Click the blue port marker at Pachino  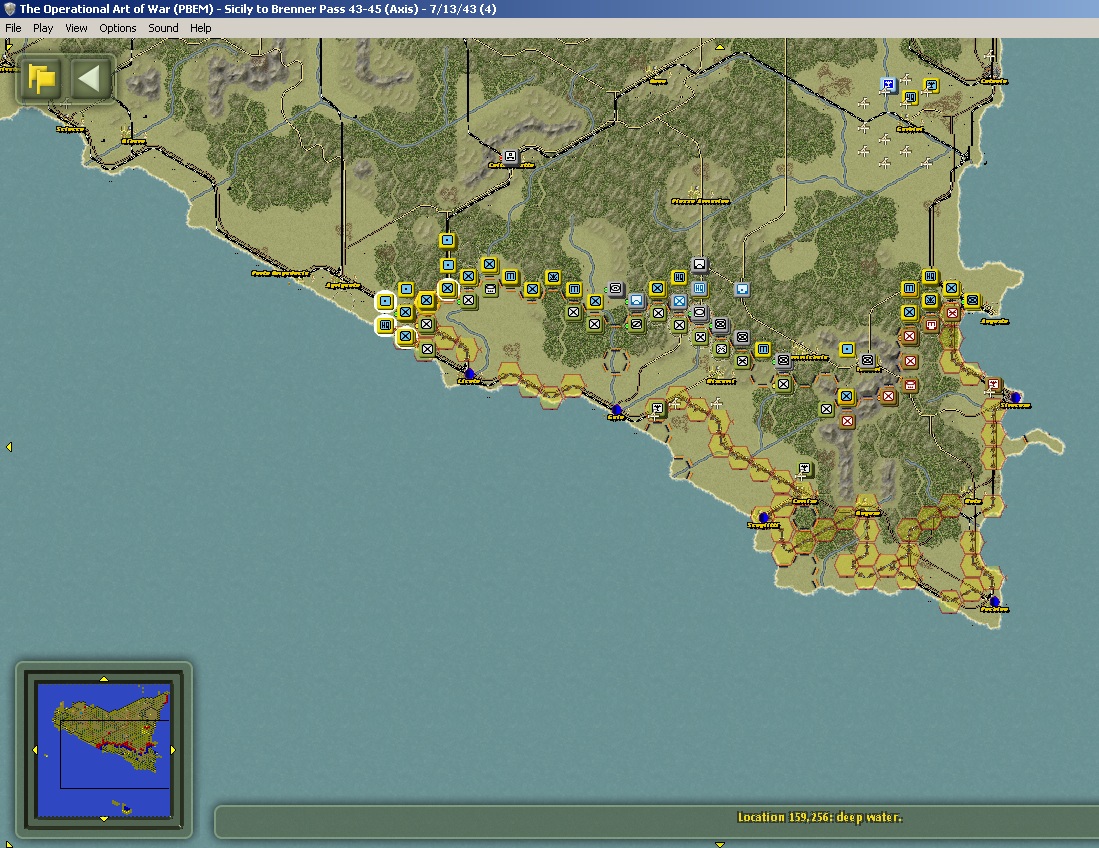pos(994,601)
